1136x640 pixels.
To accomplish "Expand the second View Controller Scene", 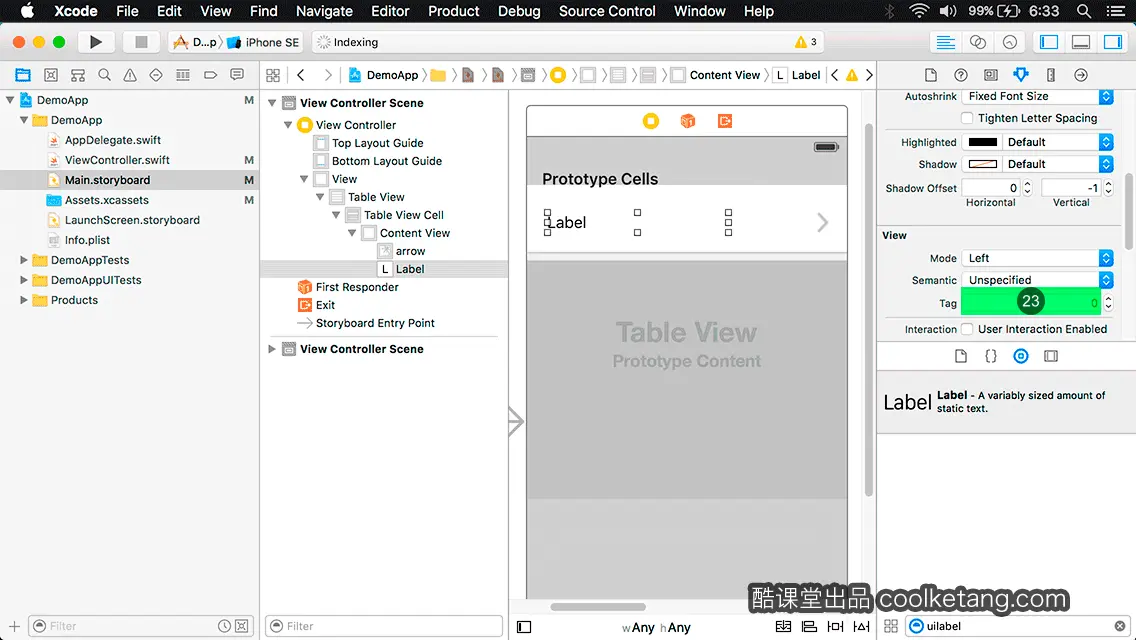I will [272, 349].
